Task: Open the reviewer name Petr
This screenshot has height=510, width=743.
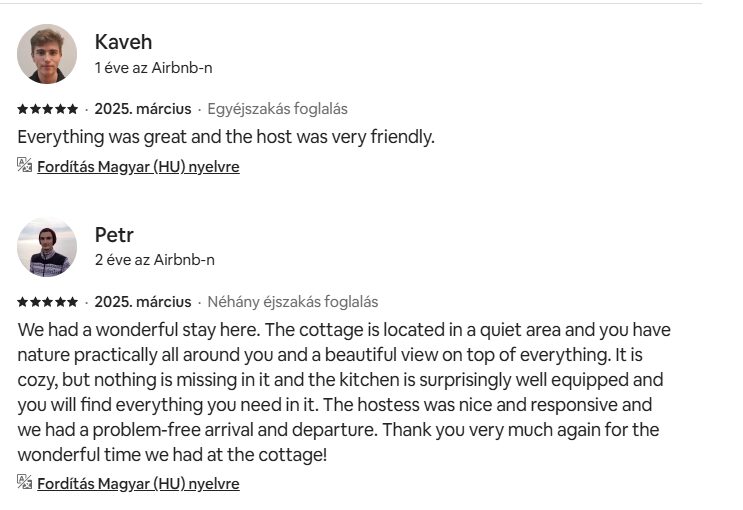Action: click(x=114, y=235)
